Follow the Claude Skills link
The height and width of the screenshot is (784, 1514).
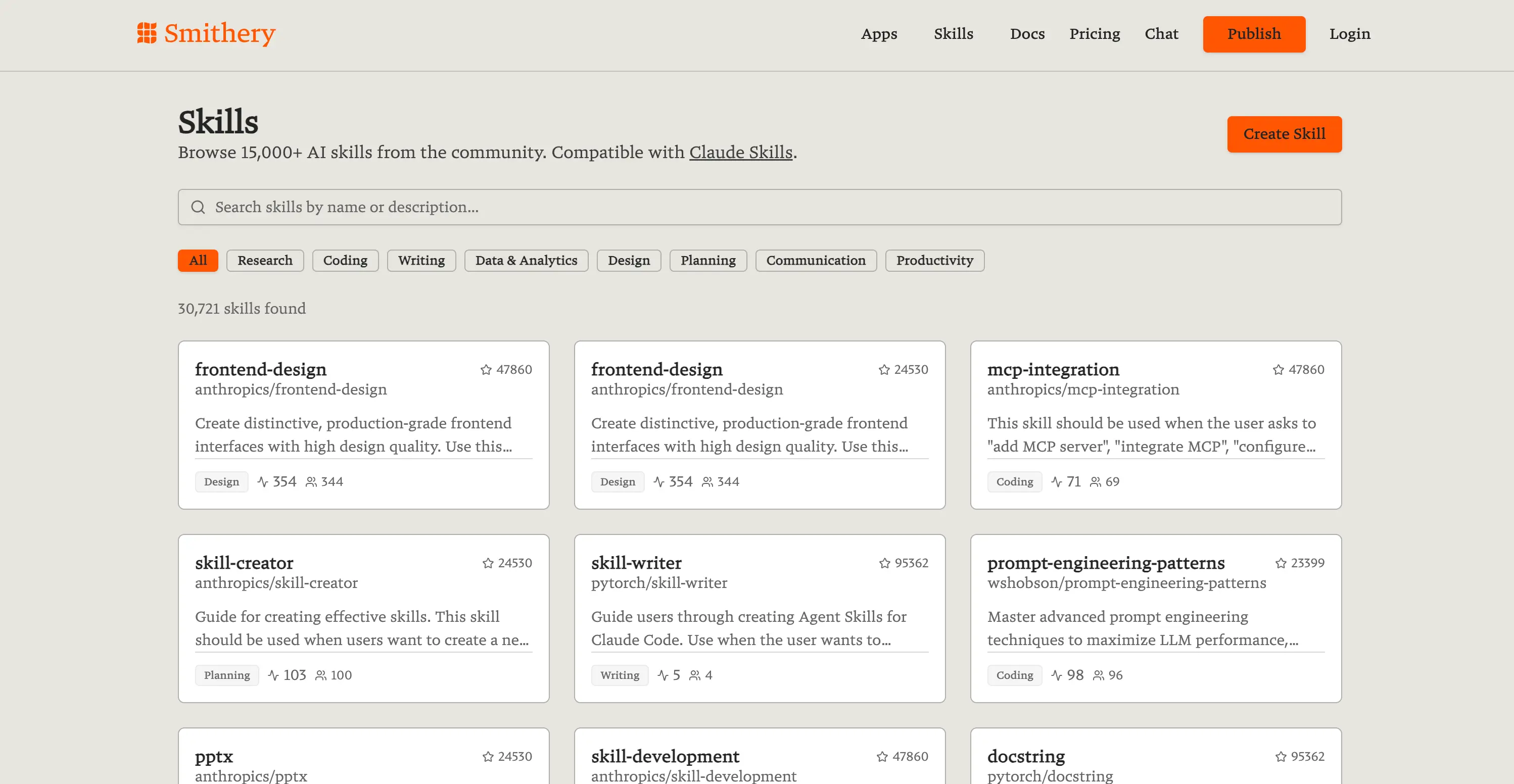click(x=740, y=152)
